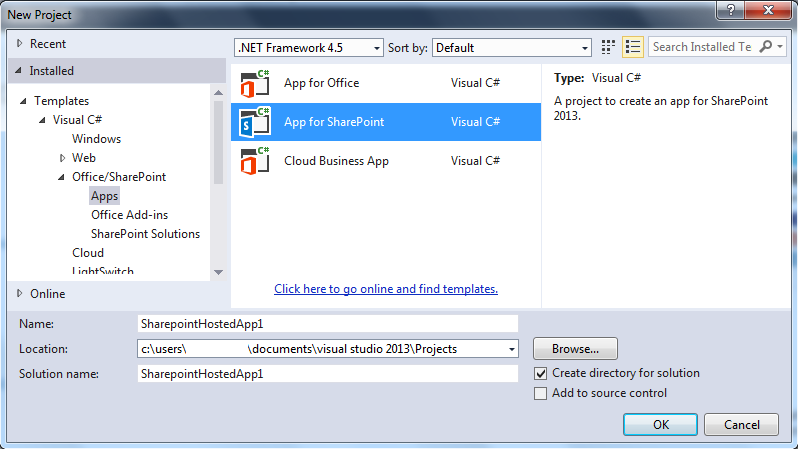The width and height of the screenshot is (798, 449).
Task: Click the search magnifier icon
Action: point(767,47)
